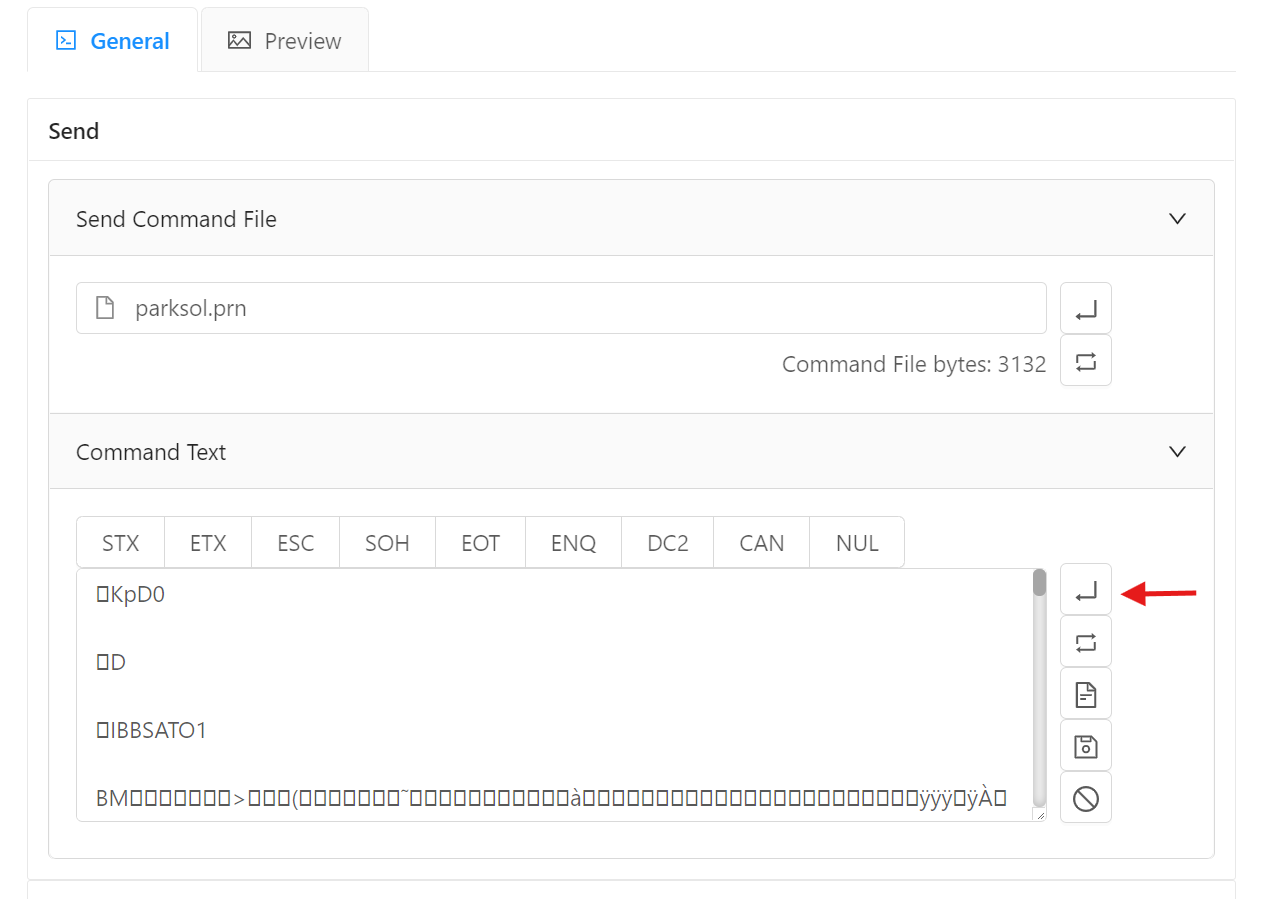Click repeat-send icon beside command text
This screenshot has width=1275, height=899.
pos(1086,642)
